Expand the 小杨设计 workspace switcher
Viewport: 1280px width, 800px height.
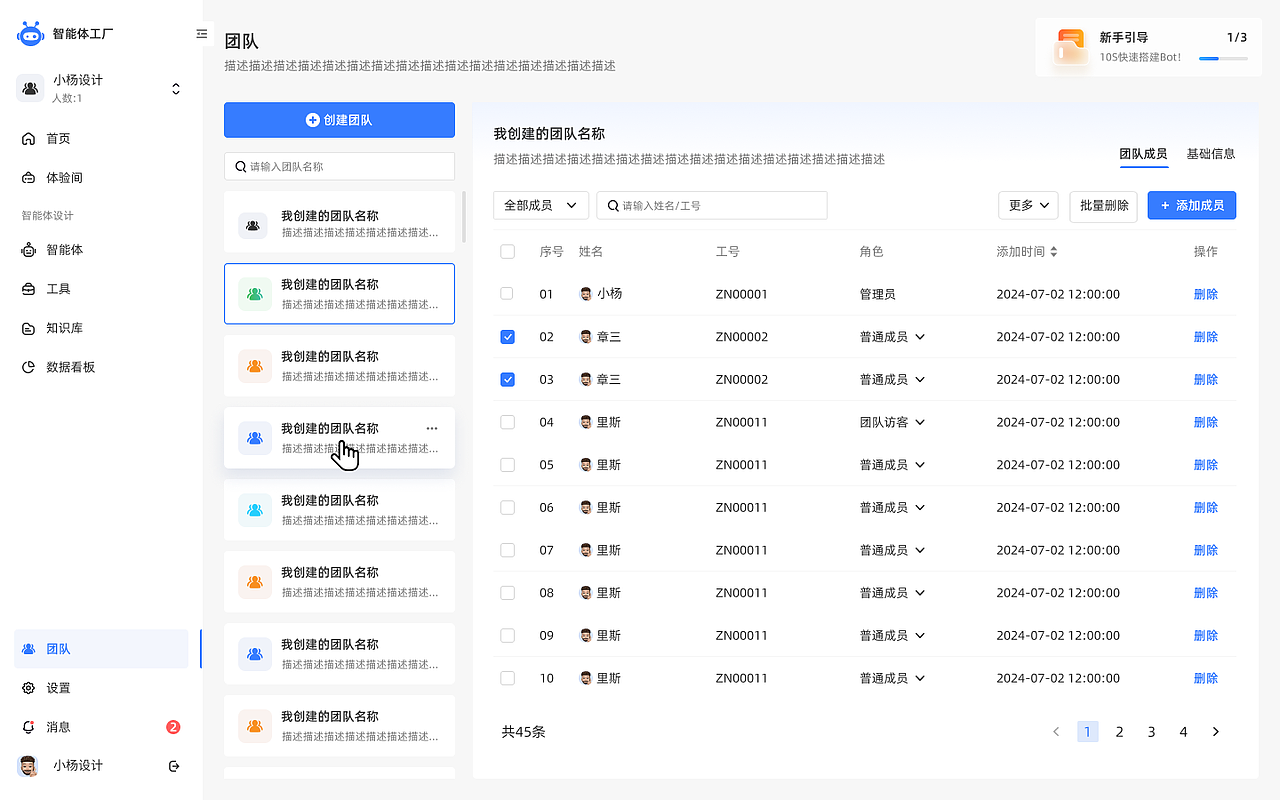(176, 89)
